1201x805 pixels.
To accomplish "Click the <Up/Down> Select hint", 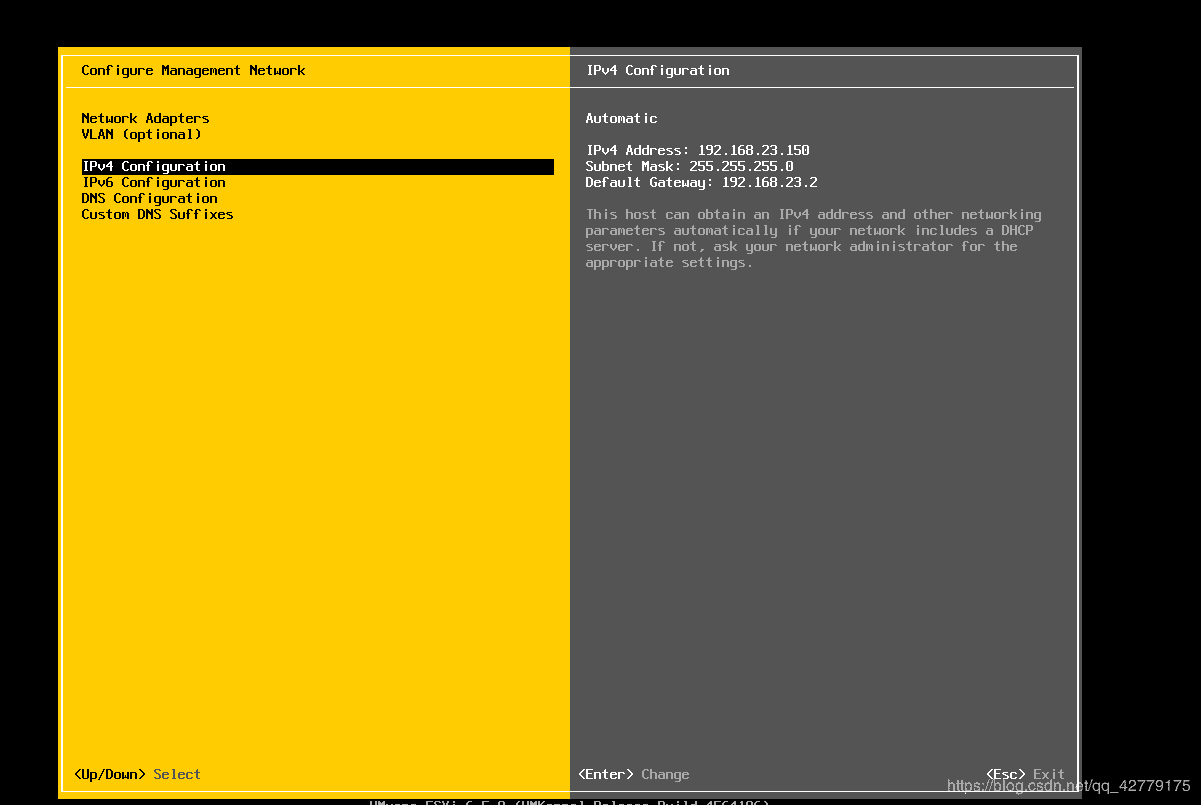I will point(137,774).
